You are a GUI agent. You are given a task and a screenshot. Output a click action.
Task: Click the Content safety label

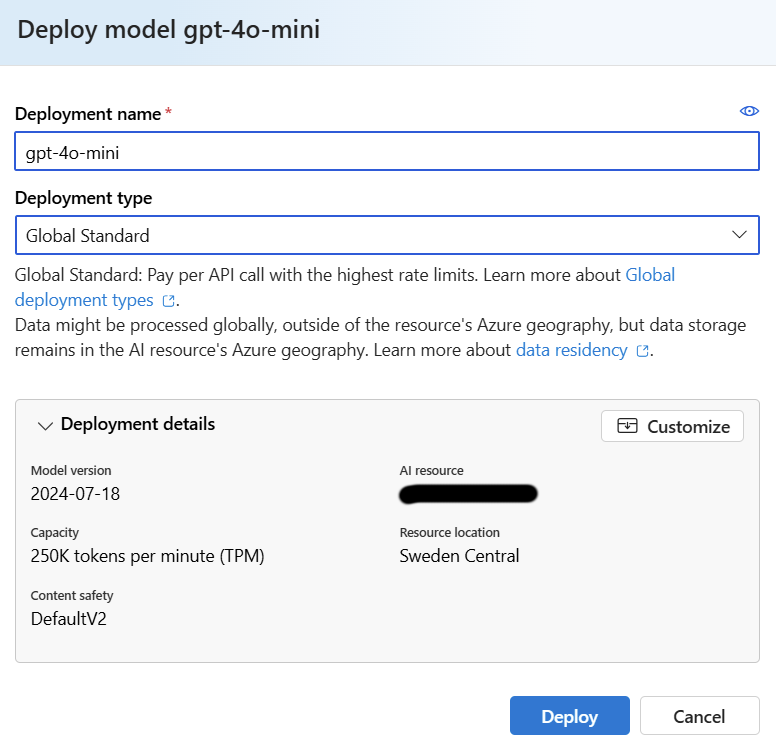(x=72, y=596)
